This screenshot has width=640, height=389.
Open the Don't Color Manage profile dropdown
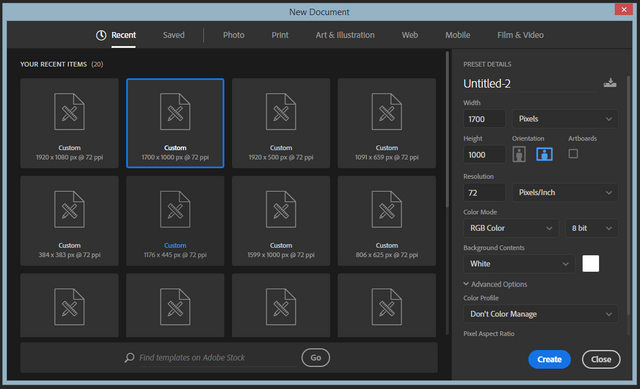click(541, 314)
